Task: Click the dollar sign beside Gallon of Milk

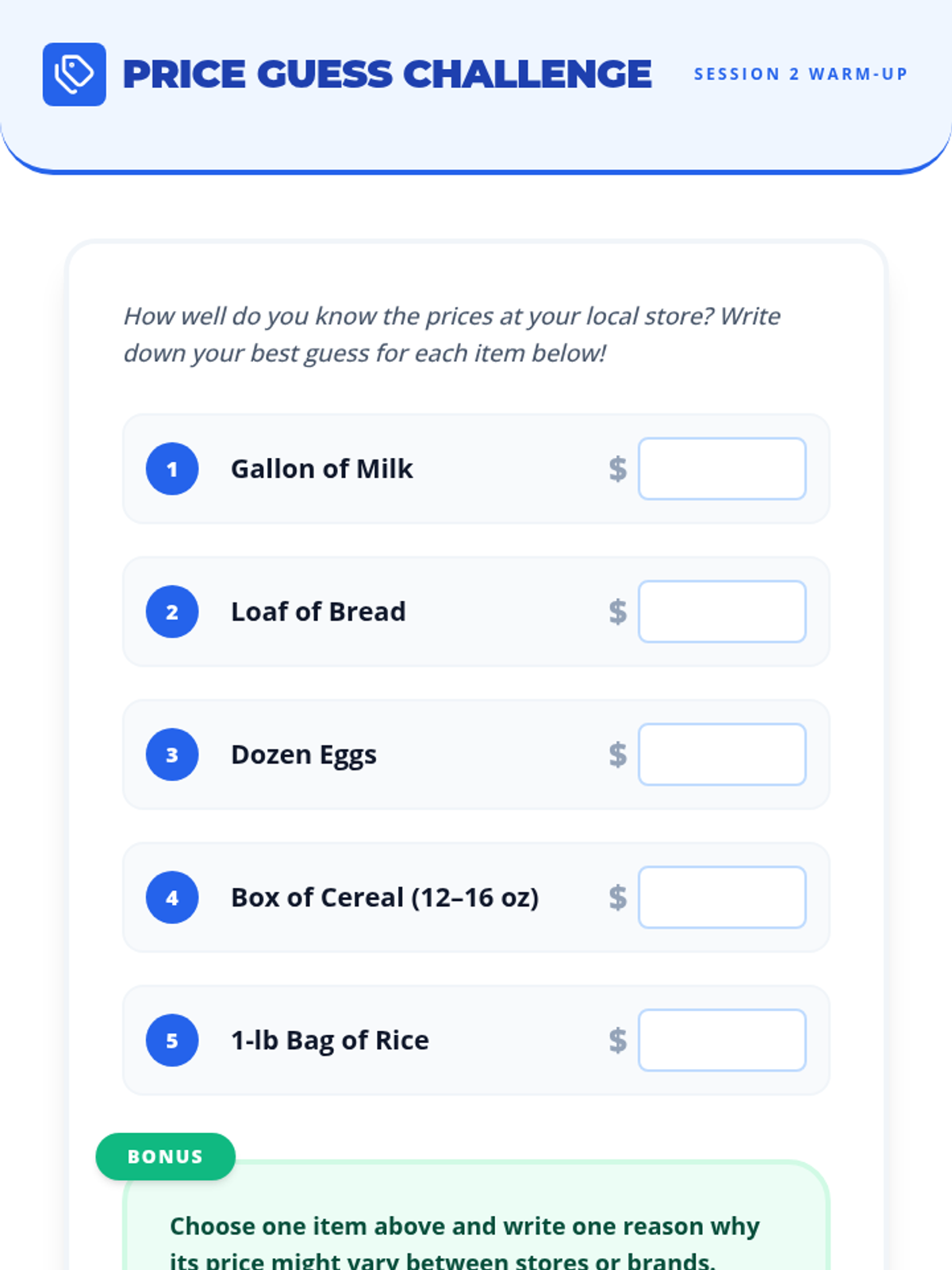Action: (617, 468)
